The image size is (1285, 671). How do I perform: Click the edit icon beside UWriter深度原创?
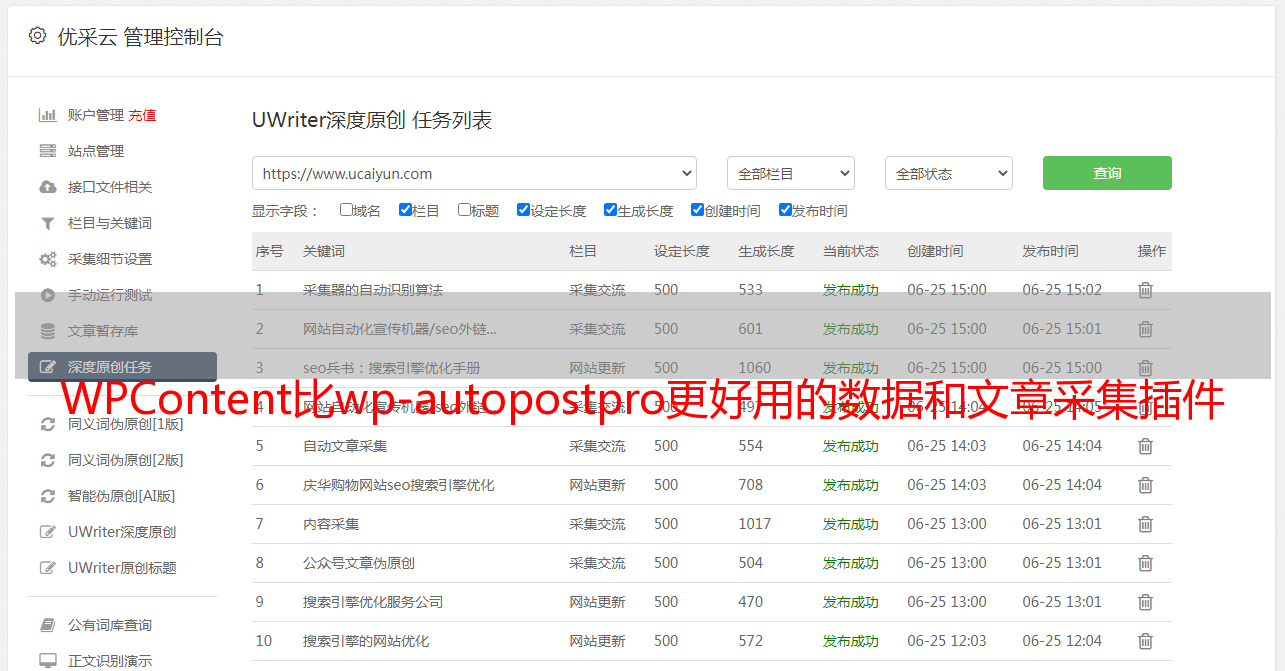(47, 532)
